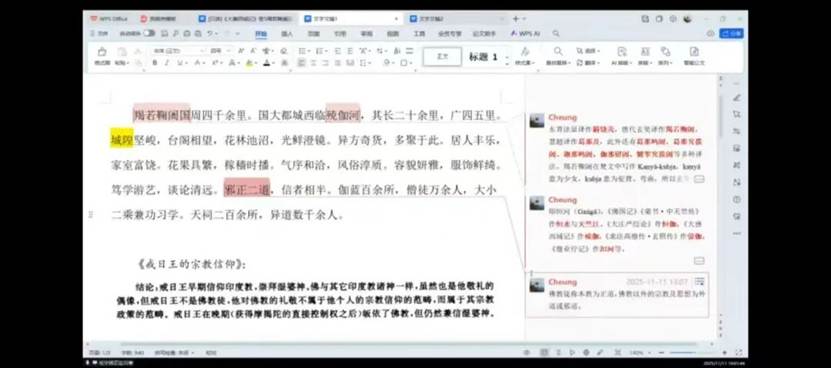The height and width of the screenshot is (368, 831).
Task: Select the Insert (插入) ribbon tab
Action: (287, 33)
